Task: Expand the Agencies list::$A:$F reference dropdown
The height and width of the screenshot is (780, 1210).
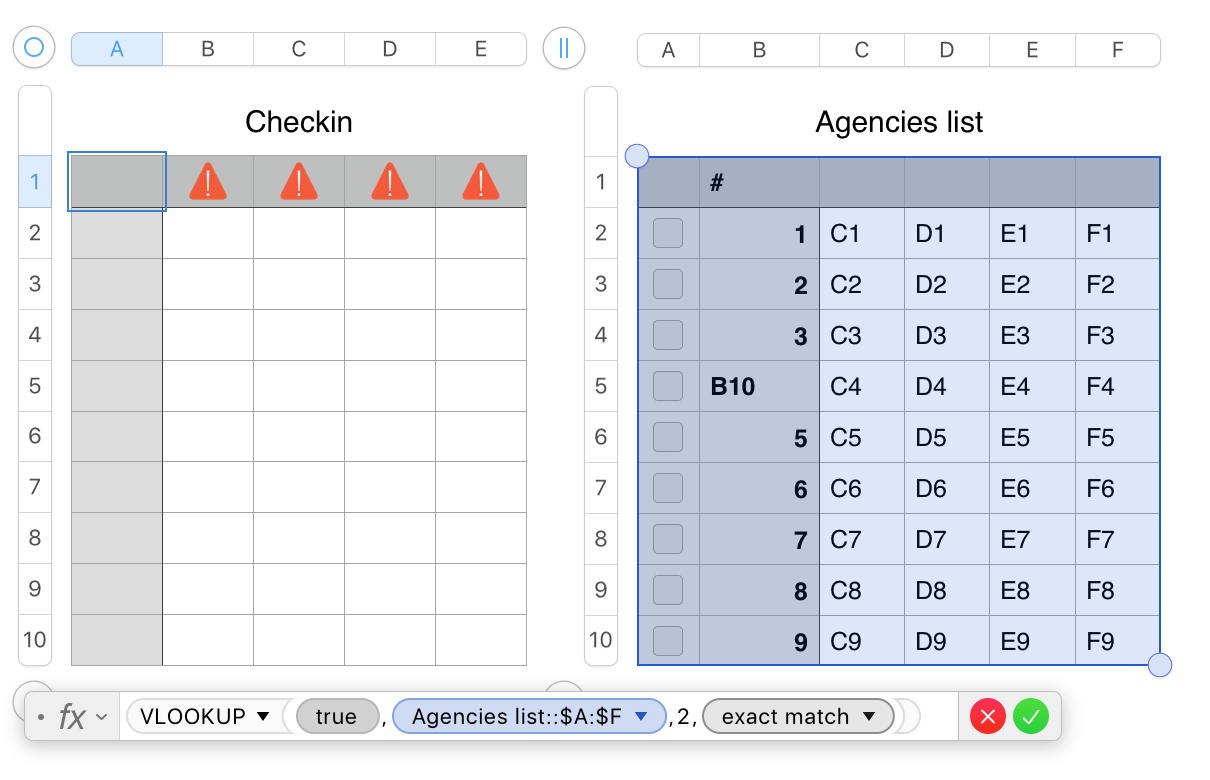Action: [x=643, y=717]
